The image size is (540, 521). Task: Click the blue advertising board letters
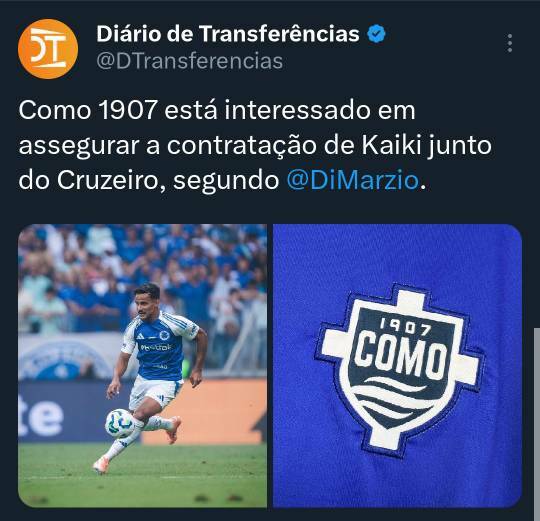(x=41, y=417)
